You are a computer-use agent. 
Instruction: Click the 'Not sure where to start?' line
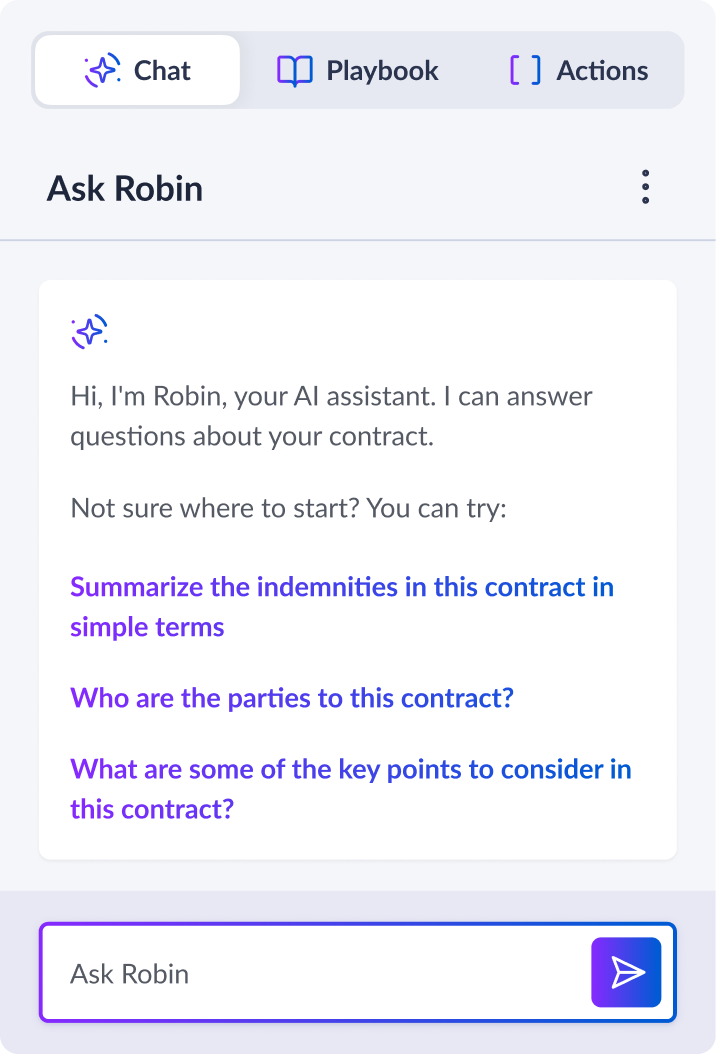coord(288,508)
